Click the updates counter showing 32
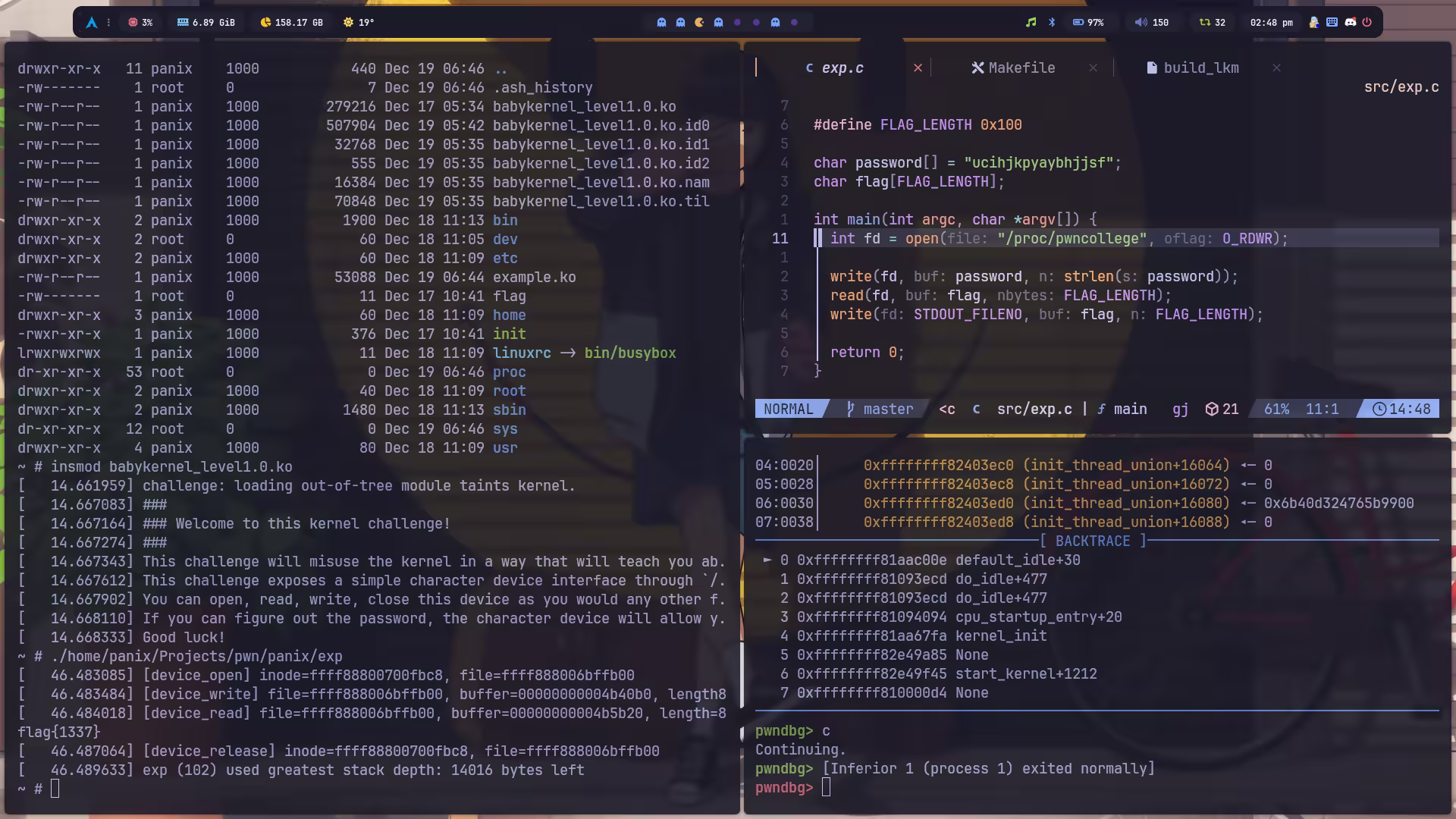The image size is (1456, 819). (x=1212, y=23)
